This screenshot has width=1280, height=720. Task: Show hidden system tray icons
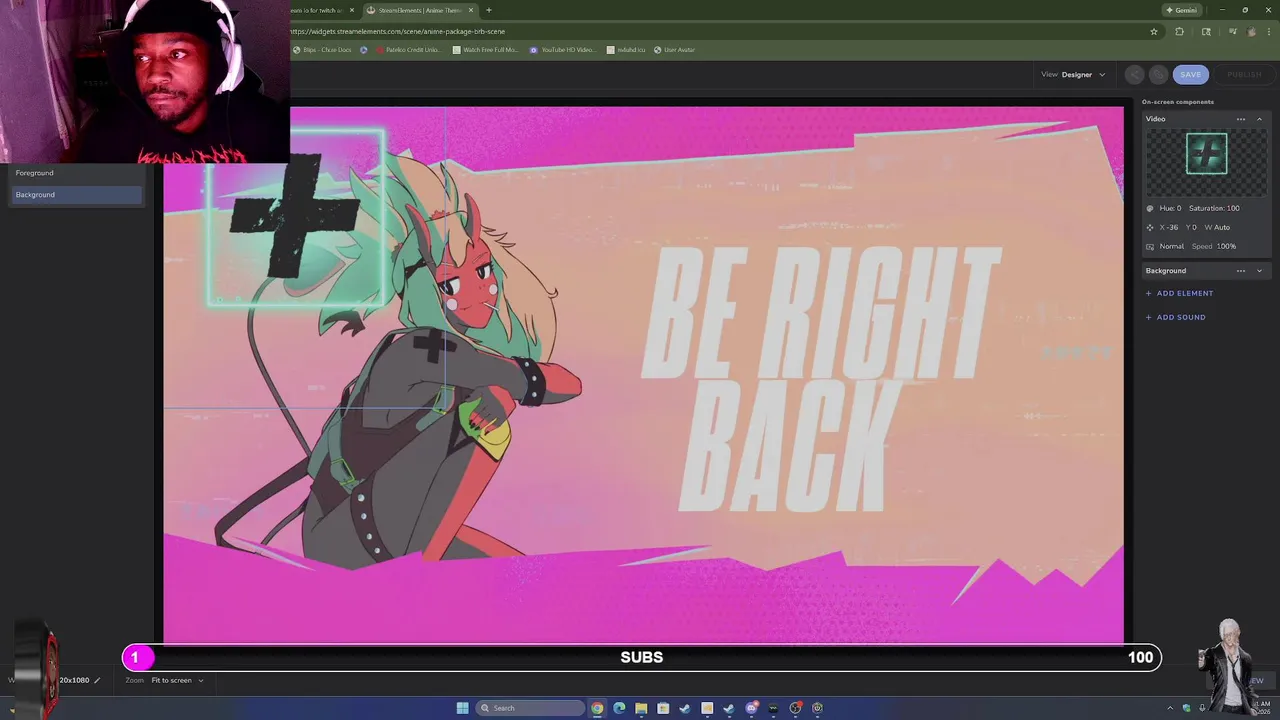point(1170,708)
